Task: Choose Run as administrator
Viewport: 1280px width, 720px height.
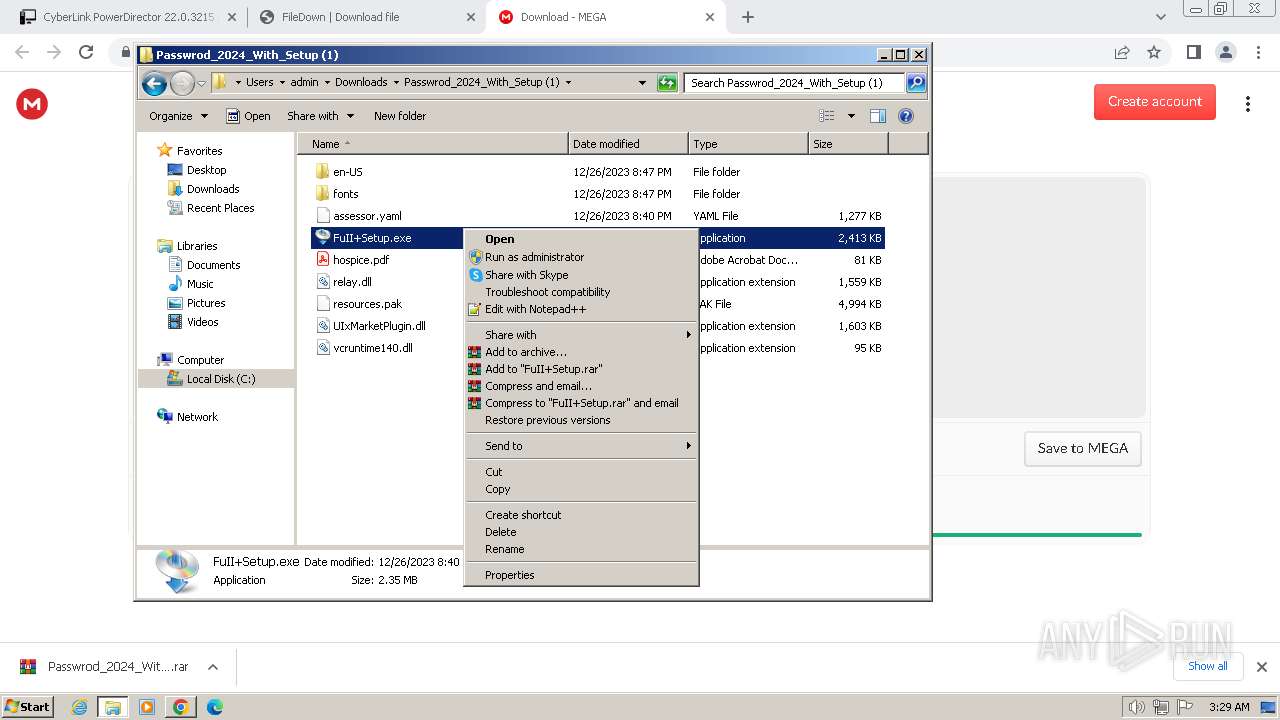Action: pos(581,257)
